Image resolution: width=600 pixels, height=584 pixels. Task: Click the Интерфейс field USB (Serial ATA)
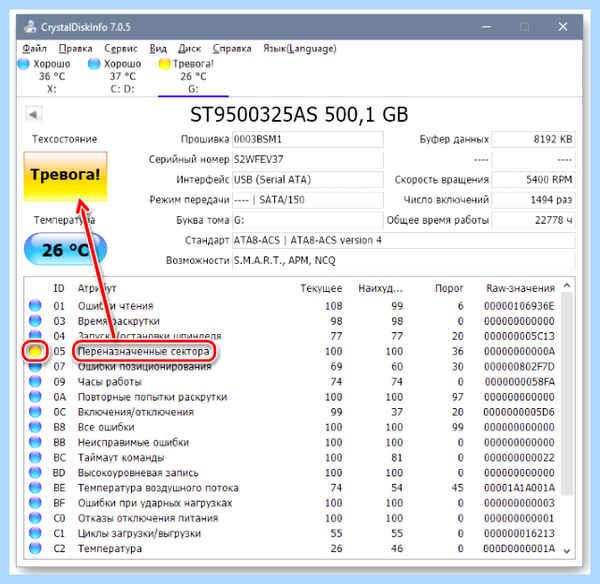point(308,179)
